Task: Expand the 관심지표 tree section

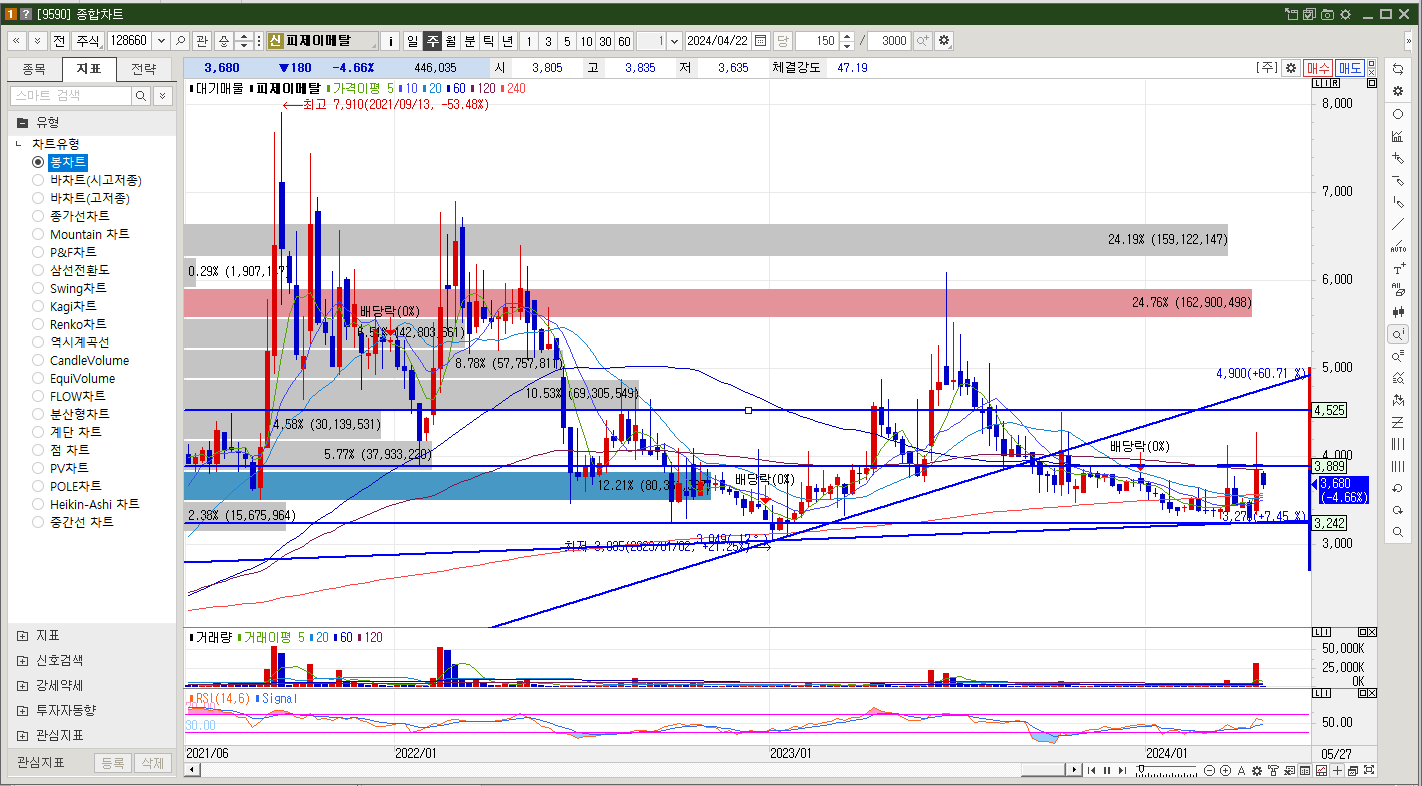Action: coord(22,736)
